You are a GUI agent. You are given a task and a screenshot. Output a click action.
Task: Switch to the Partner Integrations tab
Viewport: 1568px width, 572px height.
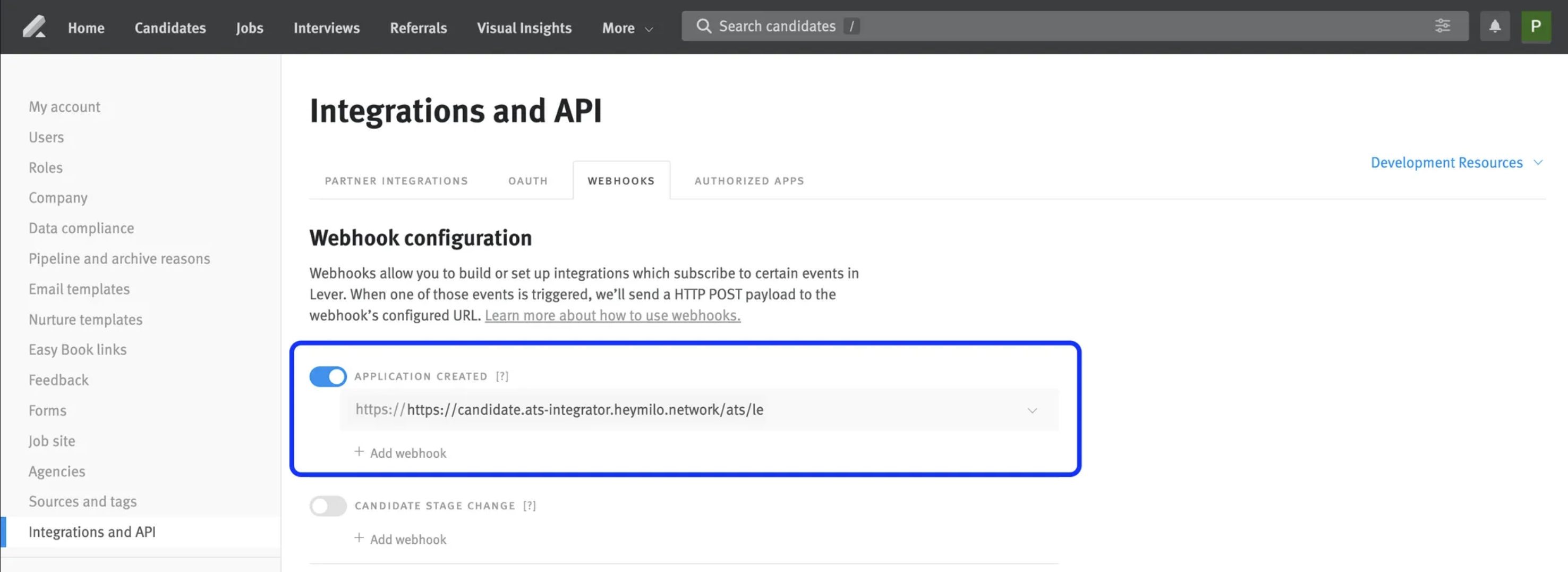coord(396,181)
